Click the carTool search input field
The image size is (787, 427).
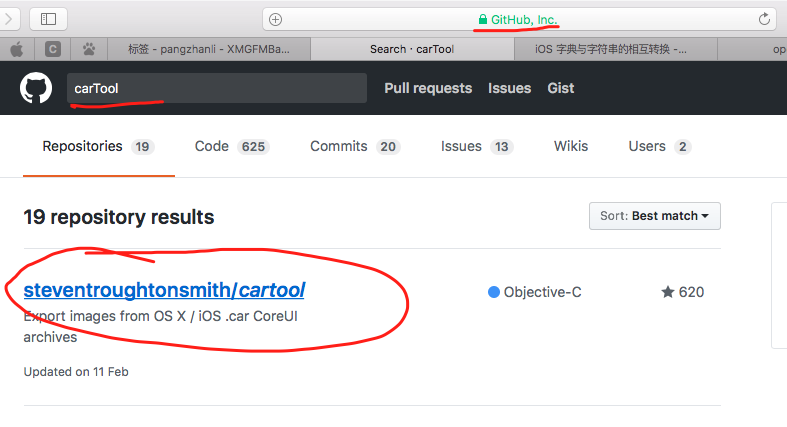coord(217,88)
